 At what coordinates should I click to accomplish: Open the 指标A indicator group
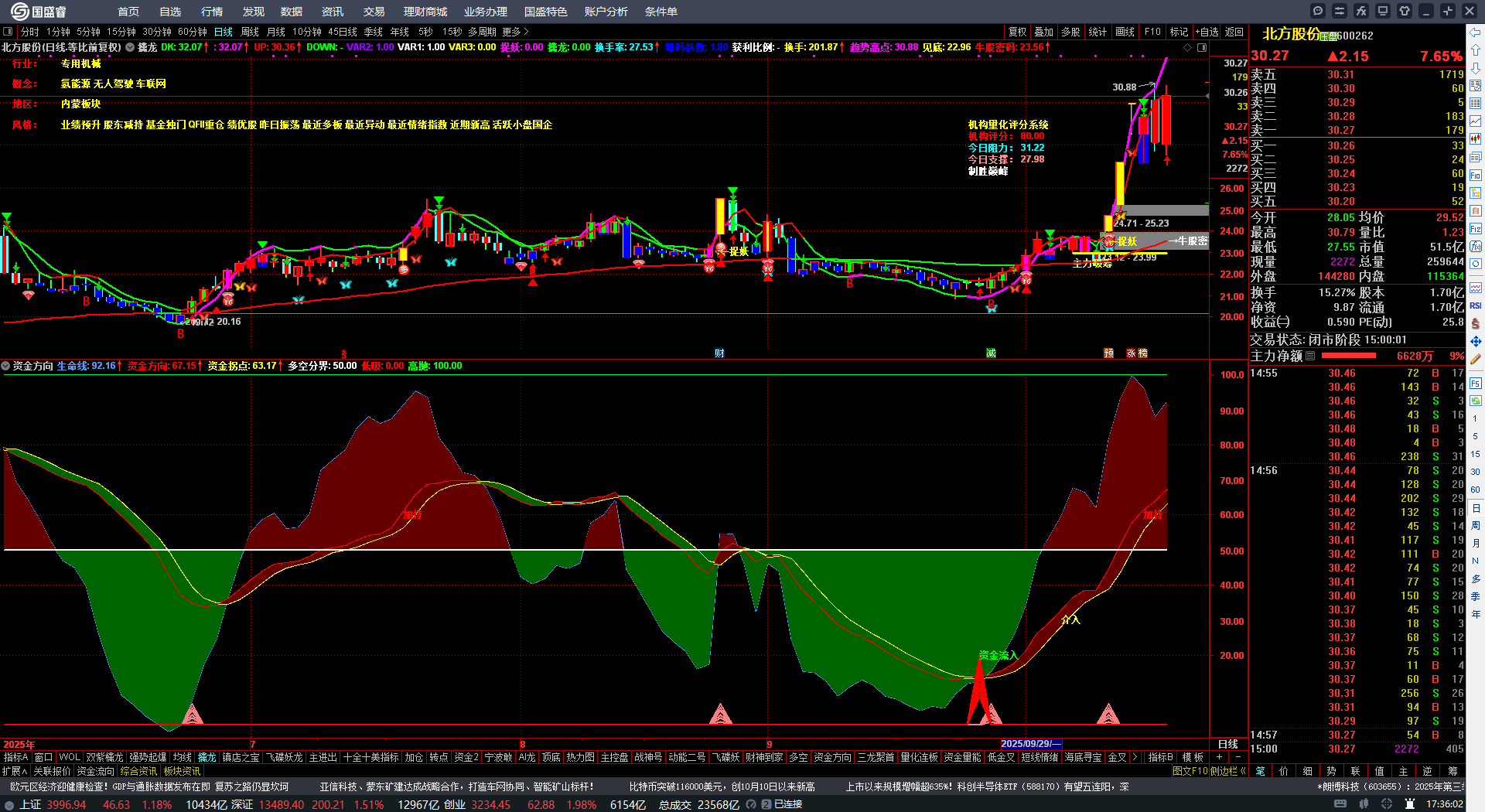tap(15, 757)
